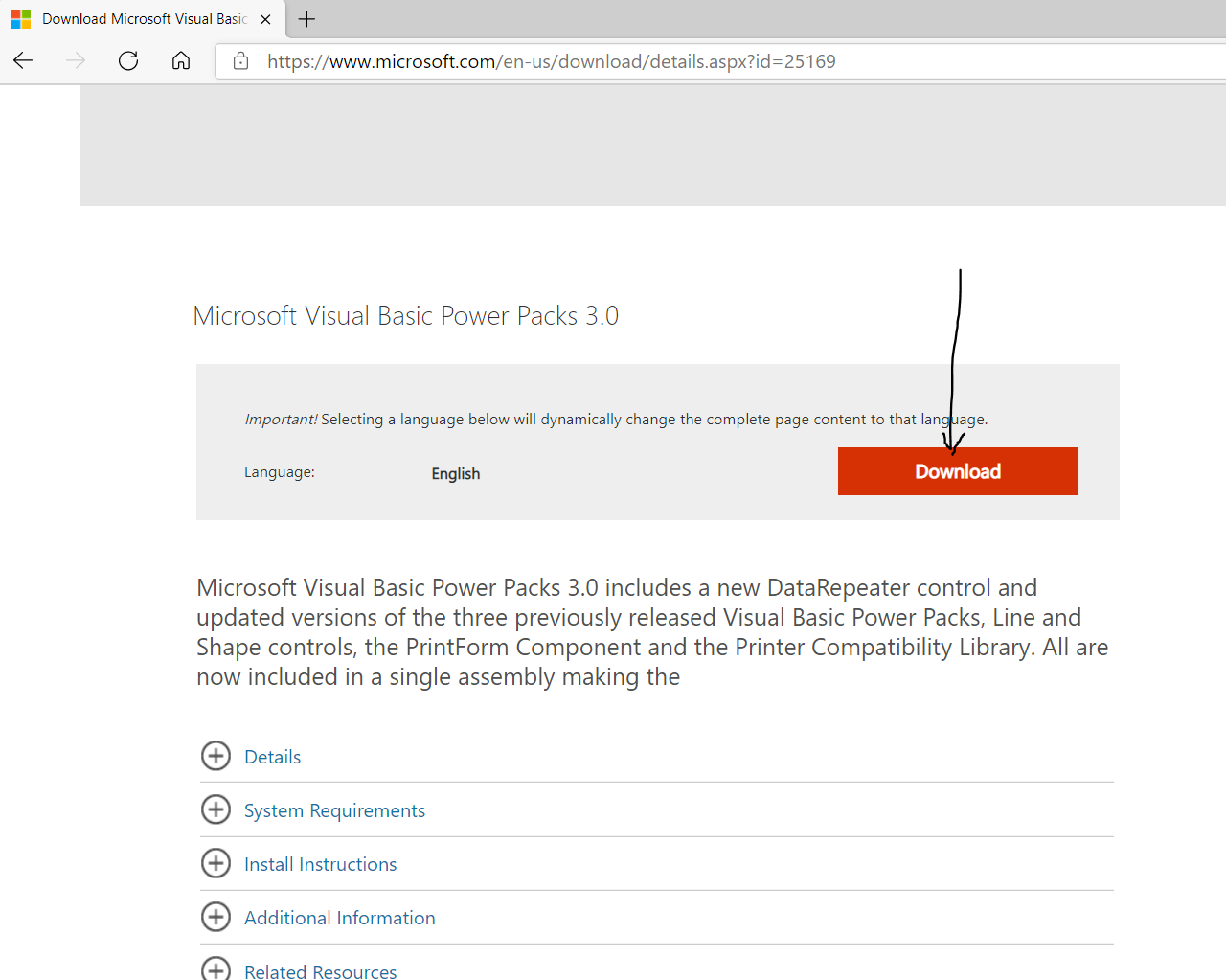Image resolution: width=1226 pixels, height=980 pixels.
Task: Close the Download Microsoft Visual Basic tab
Action: coord(265,19)
